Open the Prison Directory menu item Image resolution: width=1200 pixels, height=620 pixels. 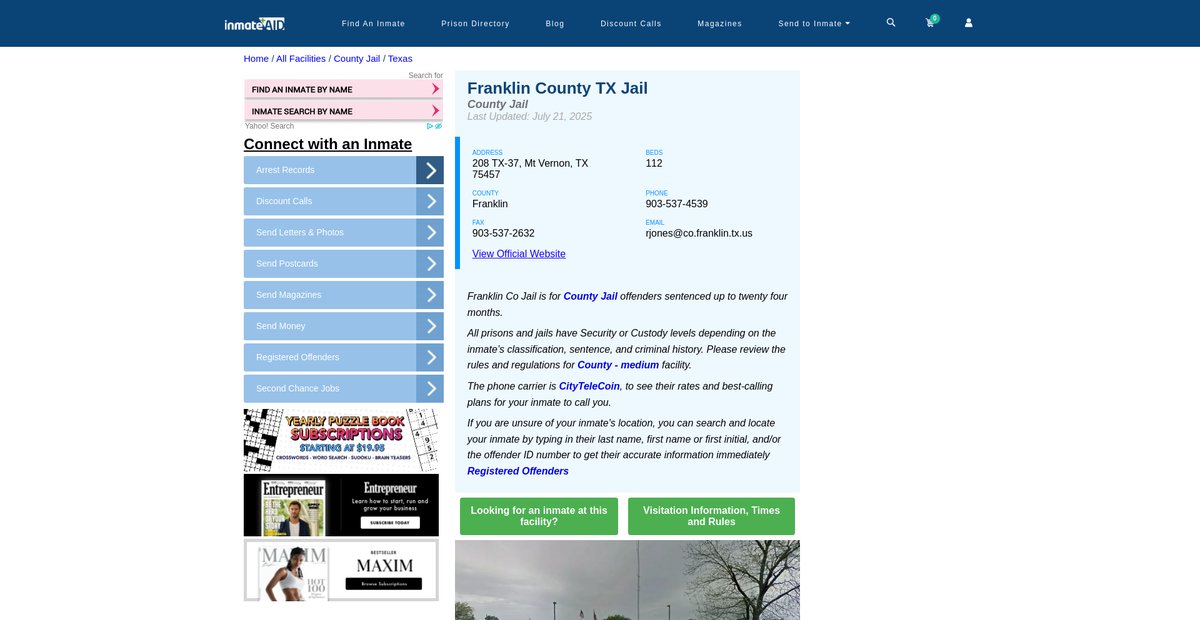click(475, 23)
